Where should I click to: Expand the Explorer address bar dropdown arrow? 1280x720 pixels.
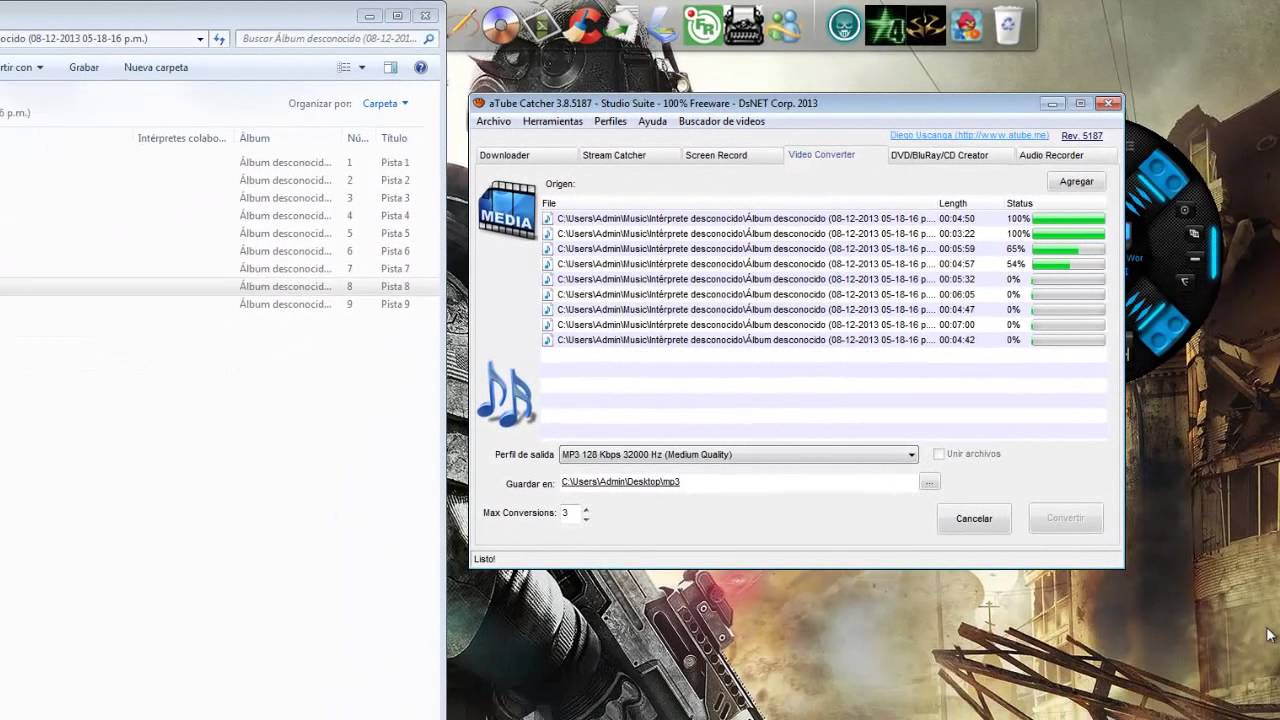200,39
